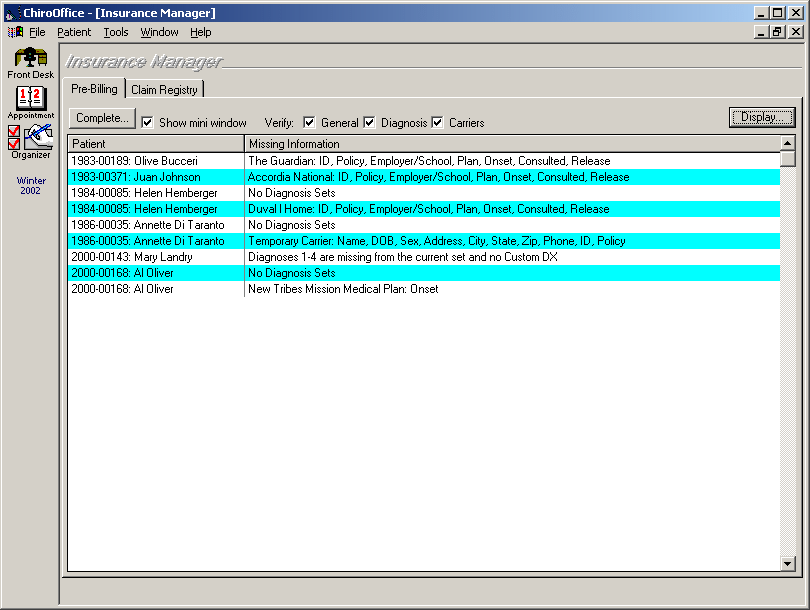Select the Pre-Billing tab
Image resolution: width=810 pixels, height=610 pixels.
(94, 88)
